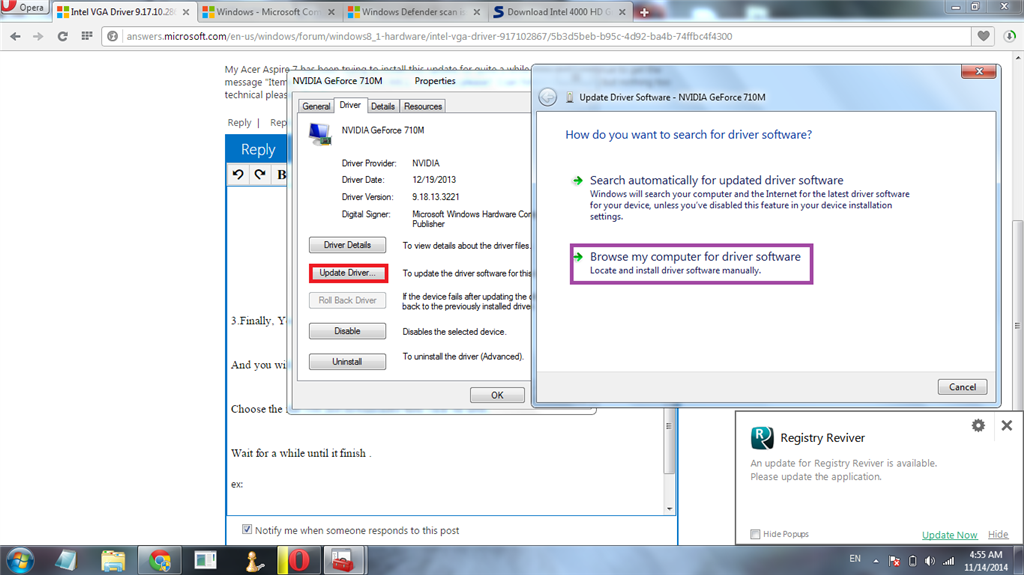The width and height of the screenshot is (1024, 575).
Task: Switch to Windows Defender scan tab
Action: pyautogui.click(x=413, y=12)
